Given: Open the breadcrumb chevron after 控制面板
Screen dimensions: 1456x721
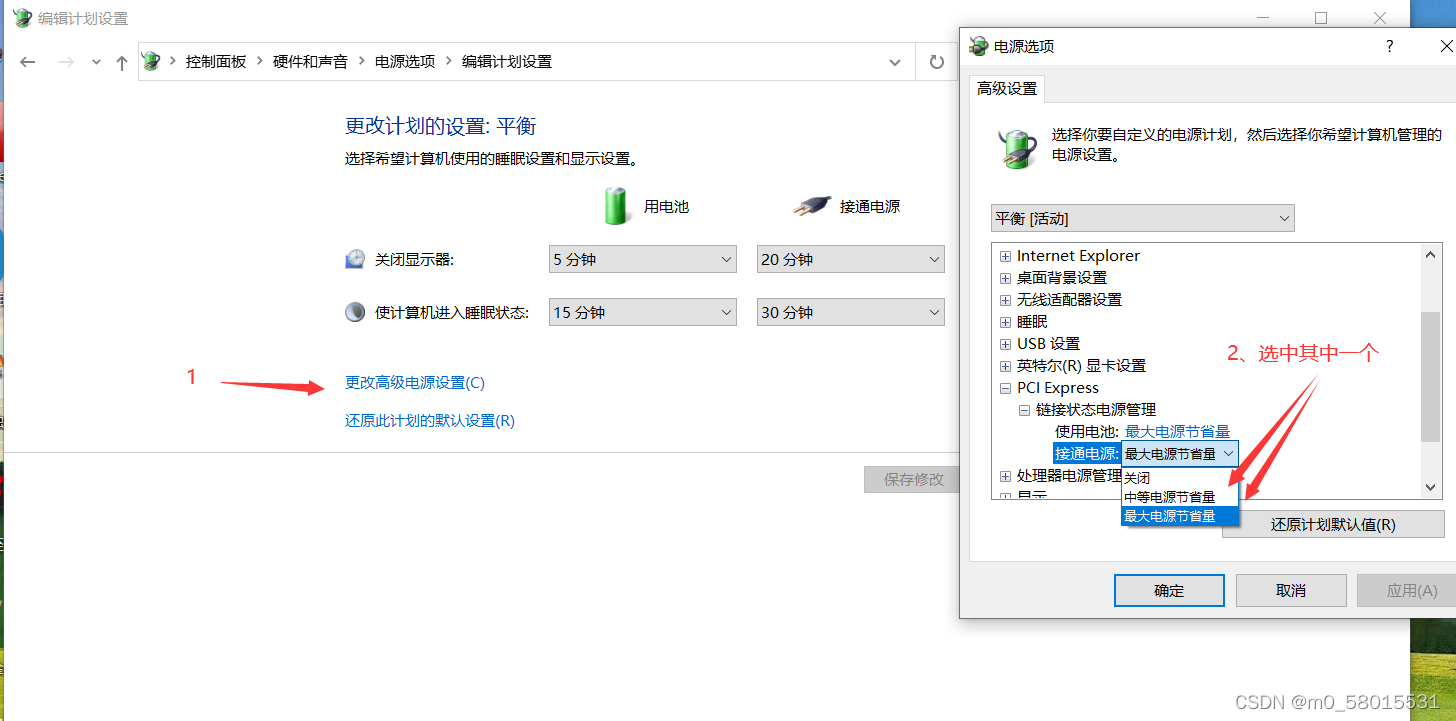Looking at the screenshot, I should click(x=260, y=61).
